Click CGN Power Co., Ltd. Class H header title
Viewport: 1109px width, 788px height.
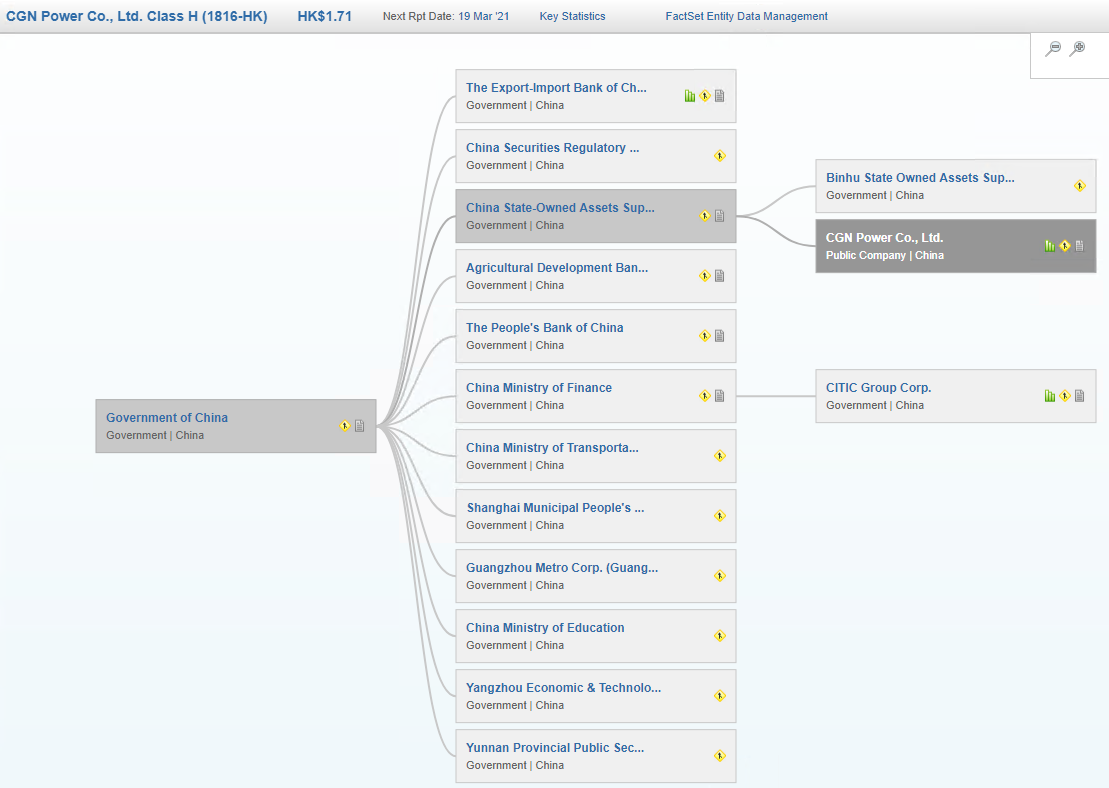click(x=137, y=16)
